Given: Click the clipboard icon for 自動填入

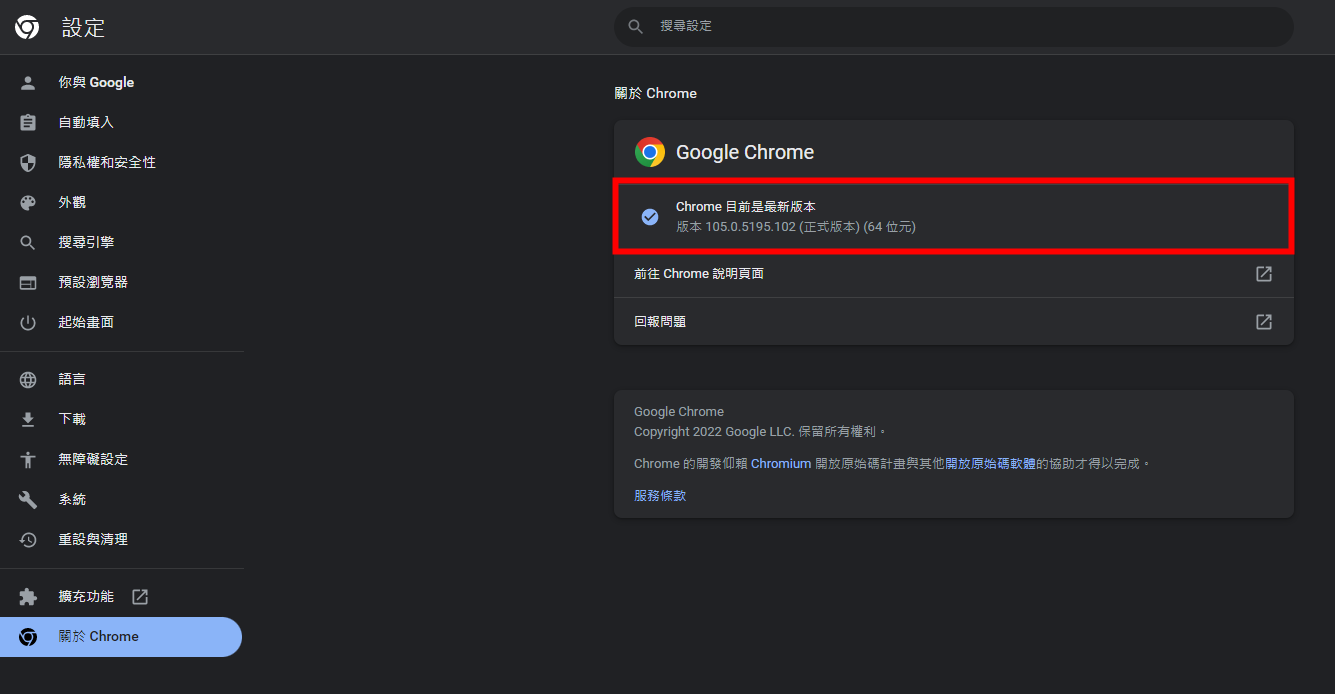Looking at the screenshot, I should [x=28, y=123].
